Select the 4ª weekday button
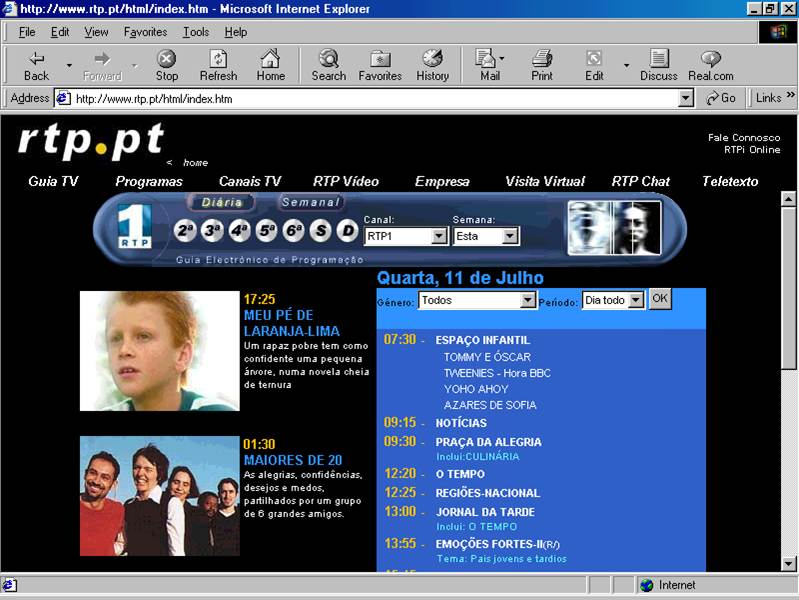The height and width of the screenshot is (600, 799). 239,231
